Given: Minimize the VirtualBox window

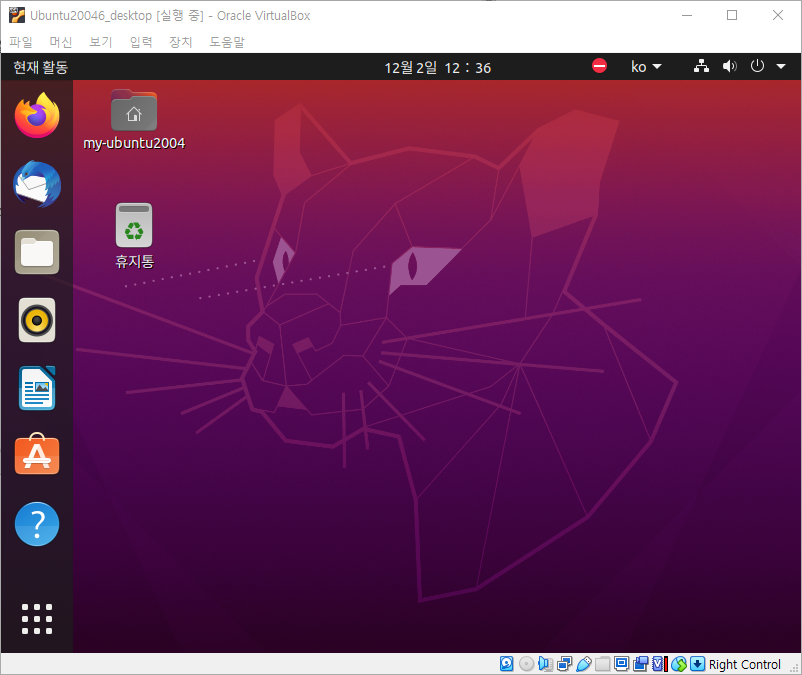Looking at the screenshot, I should 687,15.
